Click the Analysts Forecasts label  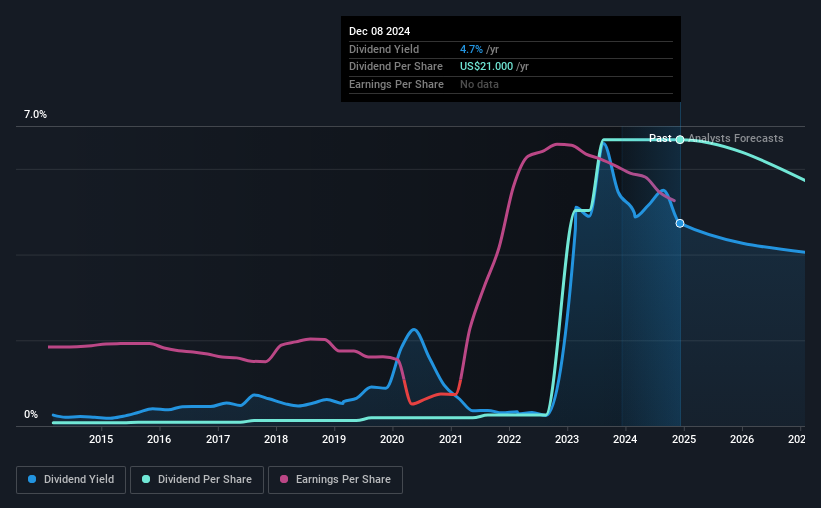[x=736, y=138]
